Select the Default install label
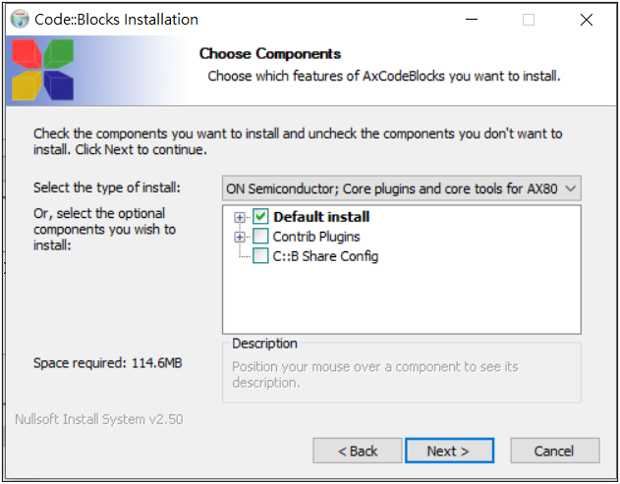 (321, 217)
